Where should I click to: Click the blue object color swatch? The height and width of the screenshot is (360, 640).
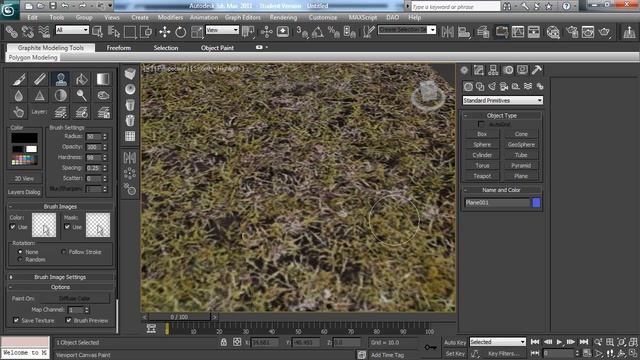(536, 202)
